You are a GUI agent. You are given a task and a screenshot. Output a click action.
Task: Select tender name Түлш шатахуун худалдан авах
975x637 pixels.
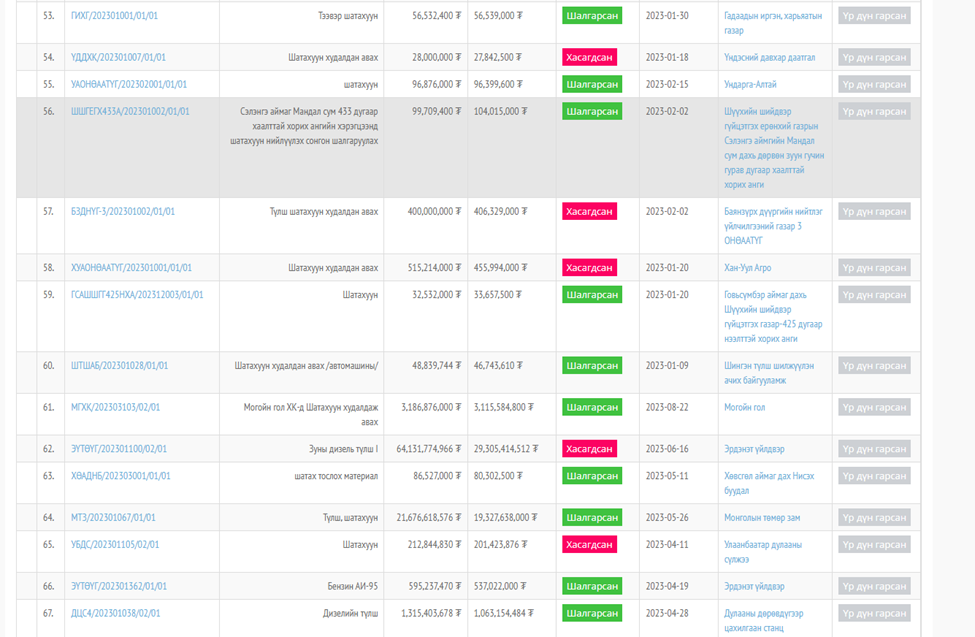[x=324, y=212]
